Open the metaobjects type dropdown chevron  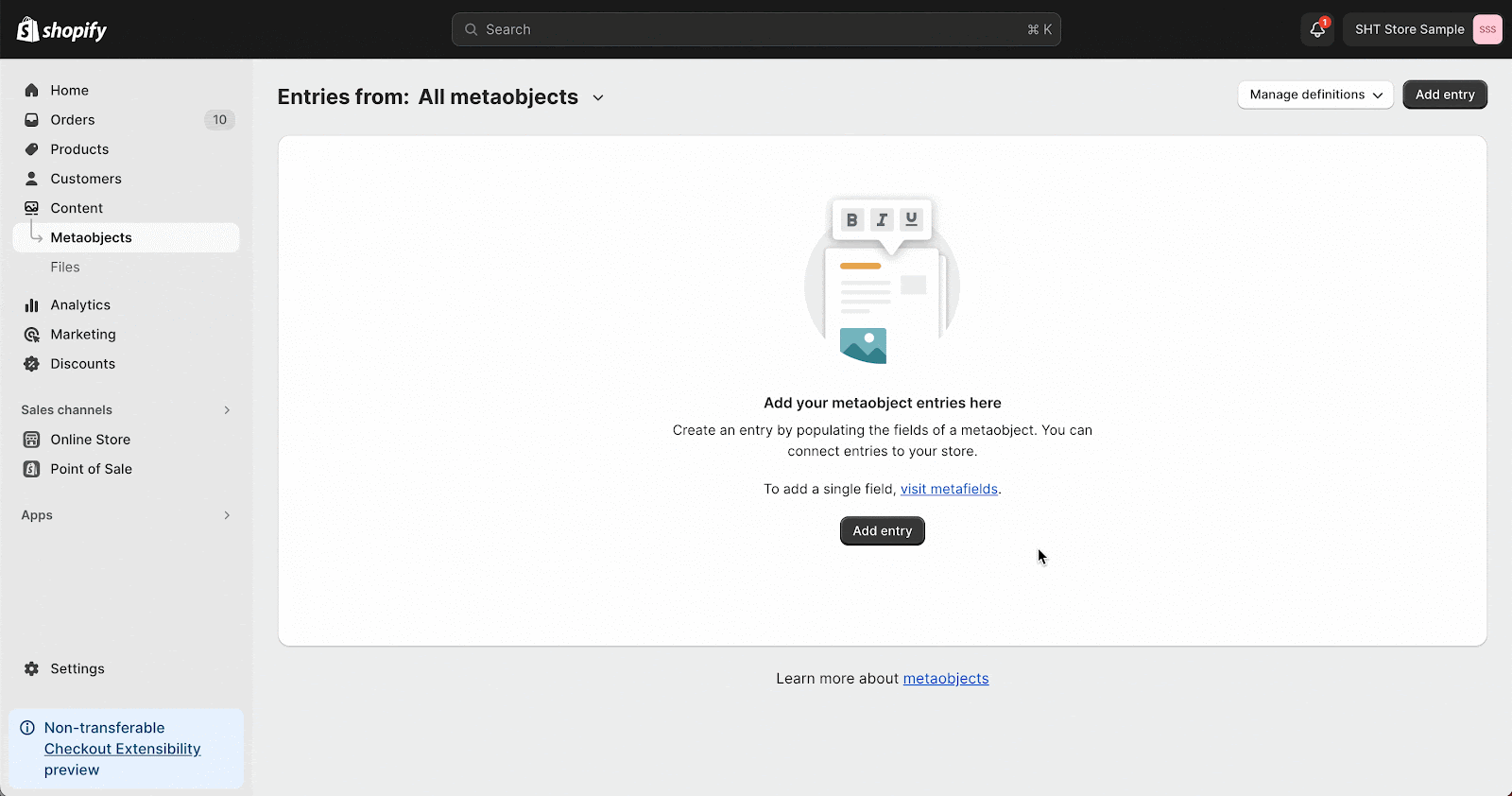(x=598, y=97)
